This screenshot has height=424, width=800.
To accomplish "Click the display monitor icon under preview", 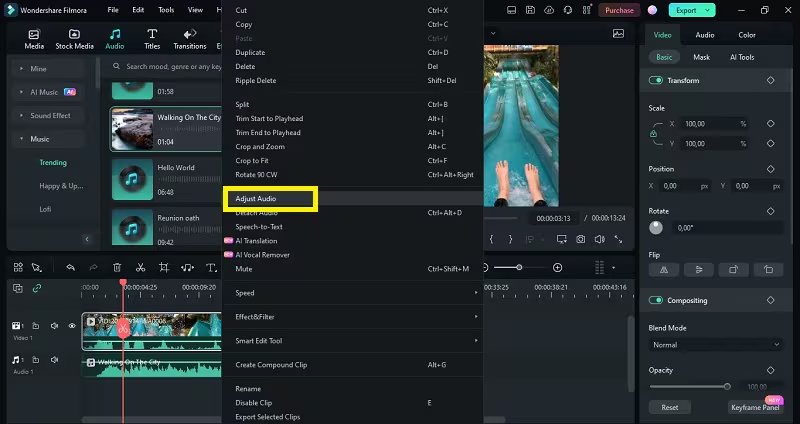I will pos(562,239).
